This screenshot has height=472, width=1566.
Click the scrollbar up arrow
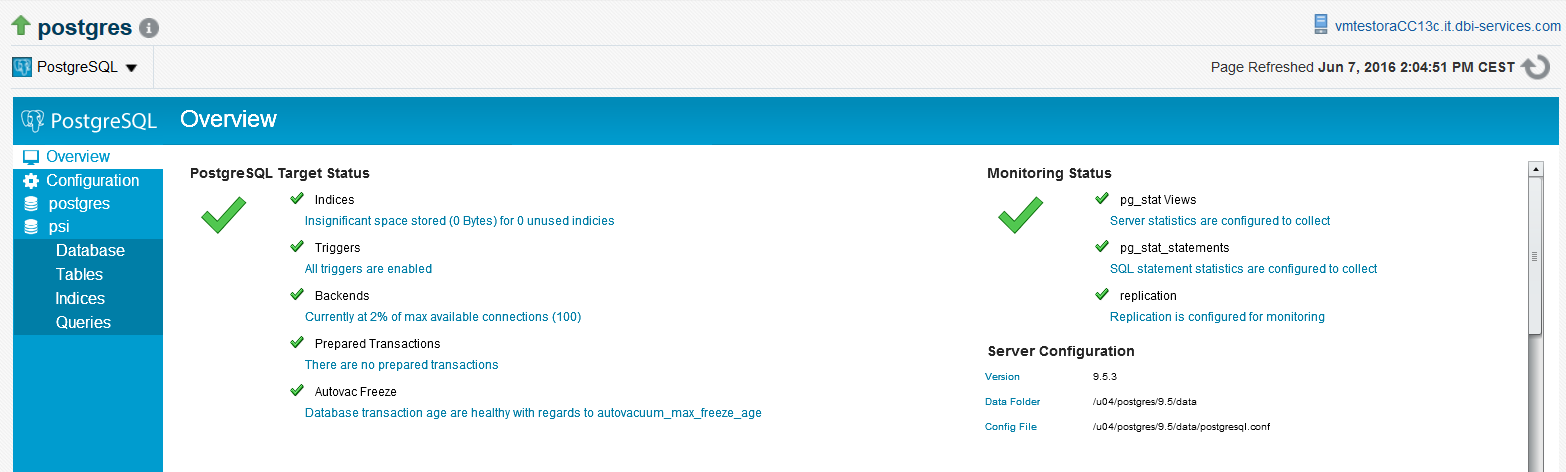1535,169
